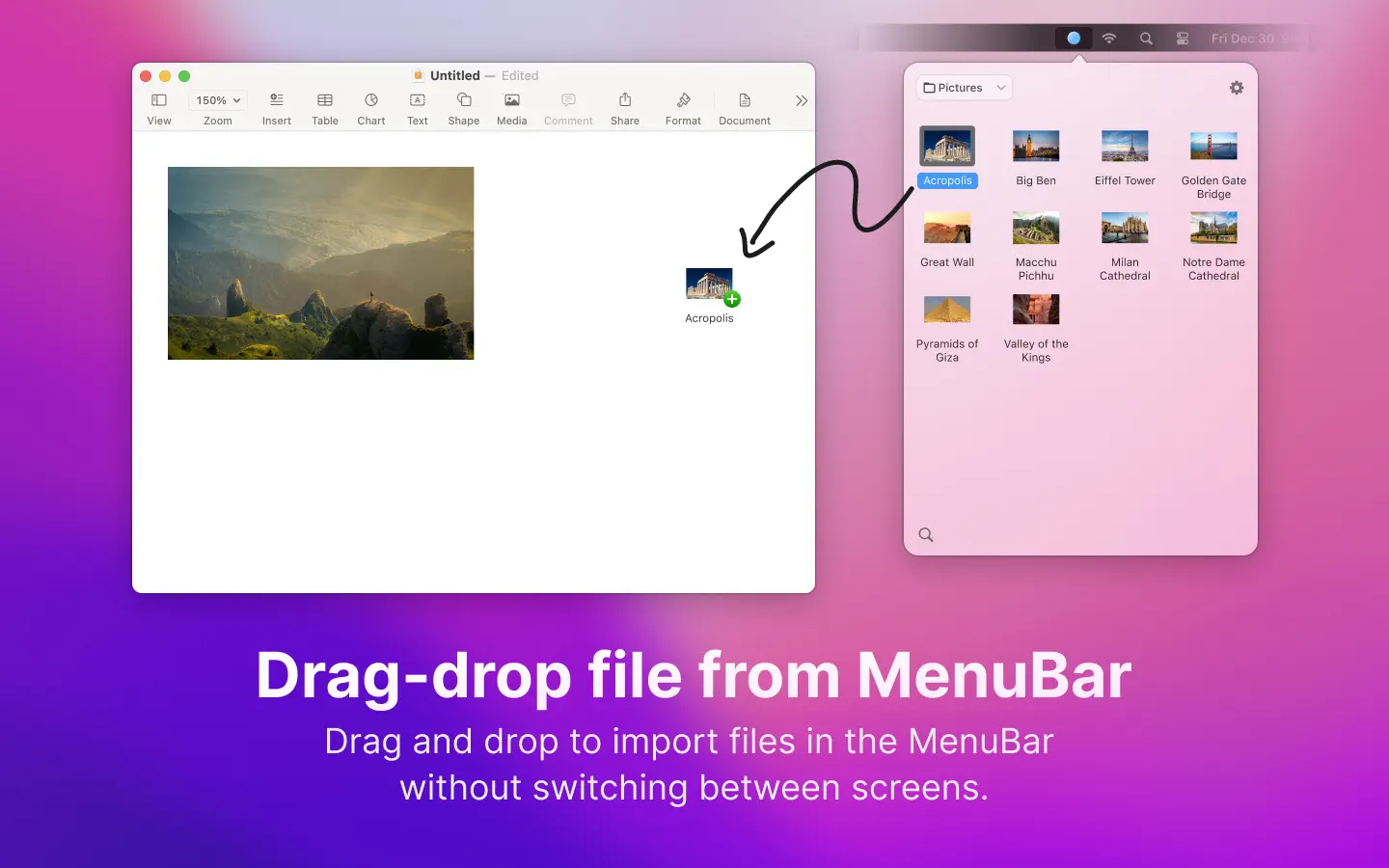1389x868 pixels.
Task: Open the Document inspector
Action: pos(745,100)
